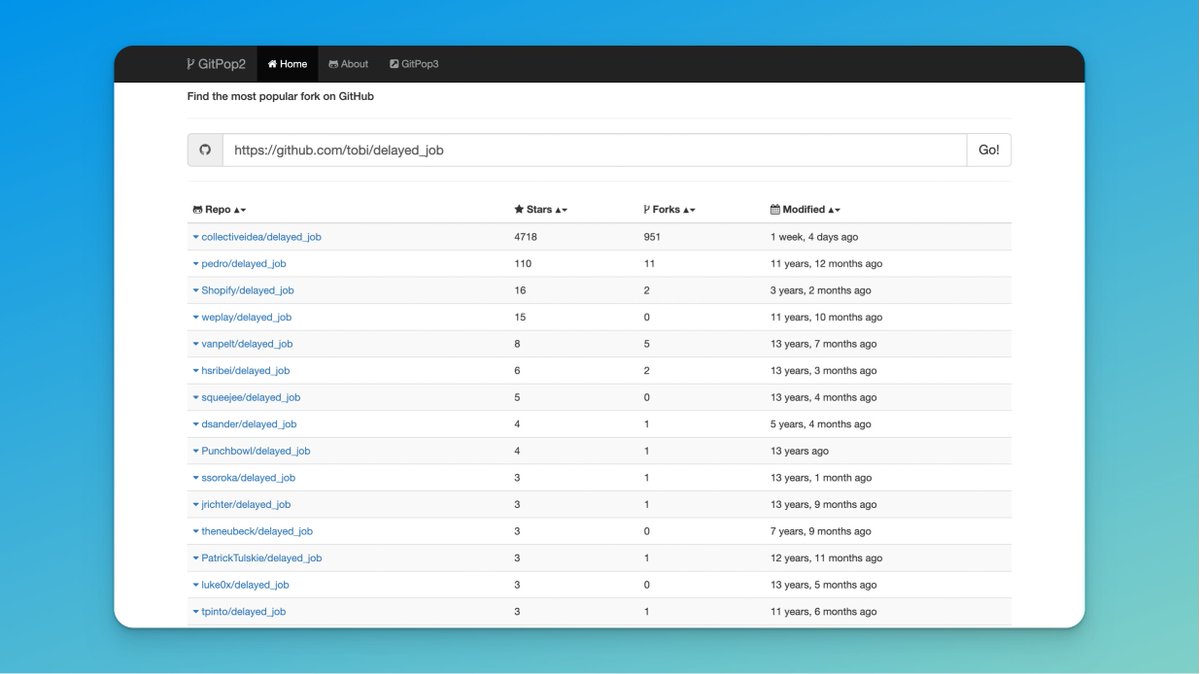Switch to GitPop3 in the navbar
This screenshot has width=1200, height=674.
413,64
